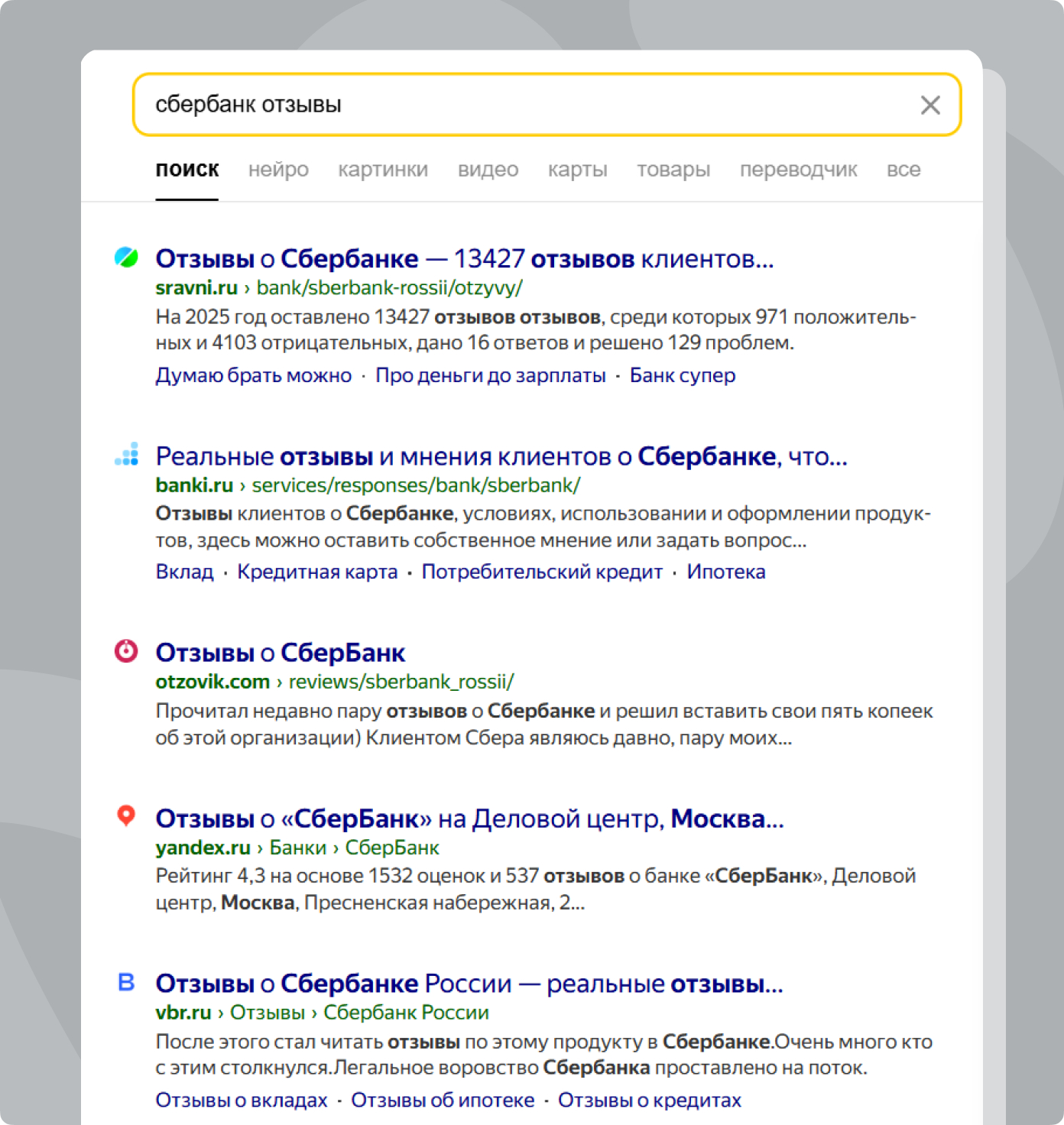Open the Товары tab
This screenshot has width=1064, height=1125.
[673, 170]
